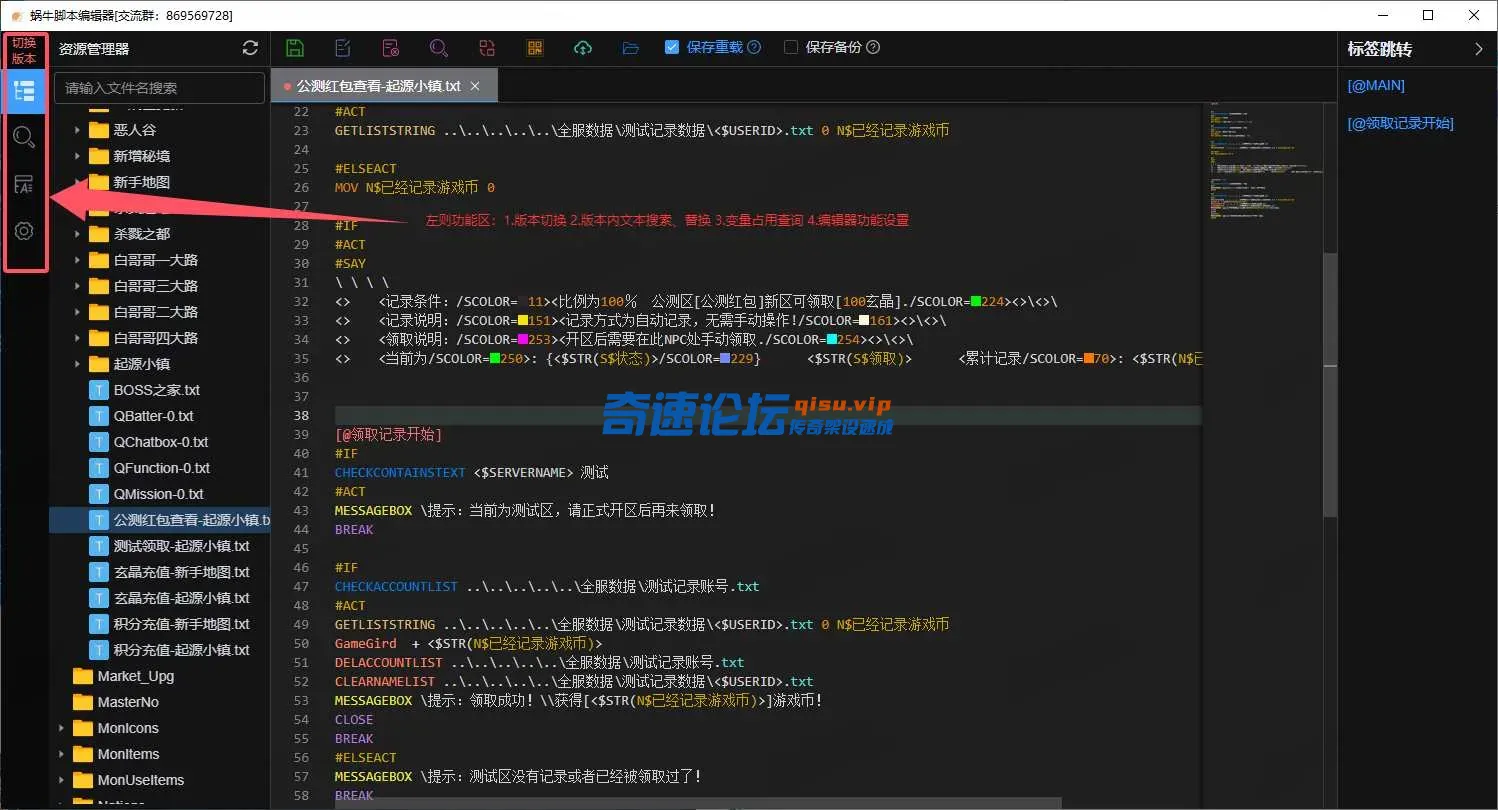
Task: Click help icon next to 保存重载
Action: 754,47
